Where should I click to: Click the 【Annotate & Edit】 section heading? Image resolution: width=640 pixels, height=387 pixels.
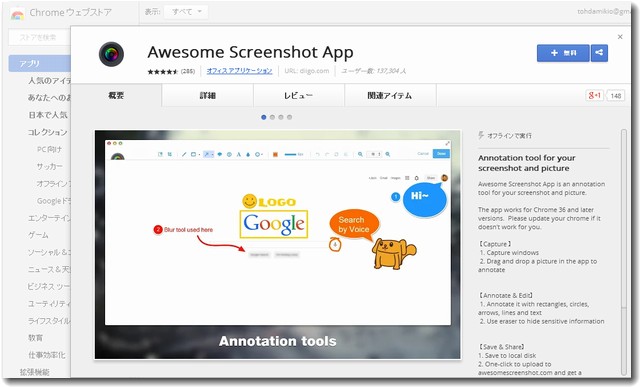pos(506,295)
